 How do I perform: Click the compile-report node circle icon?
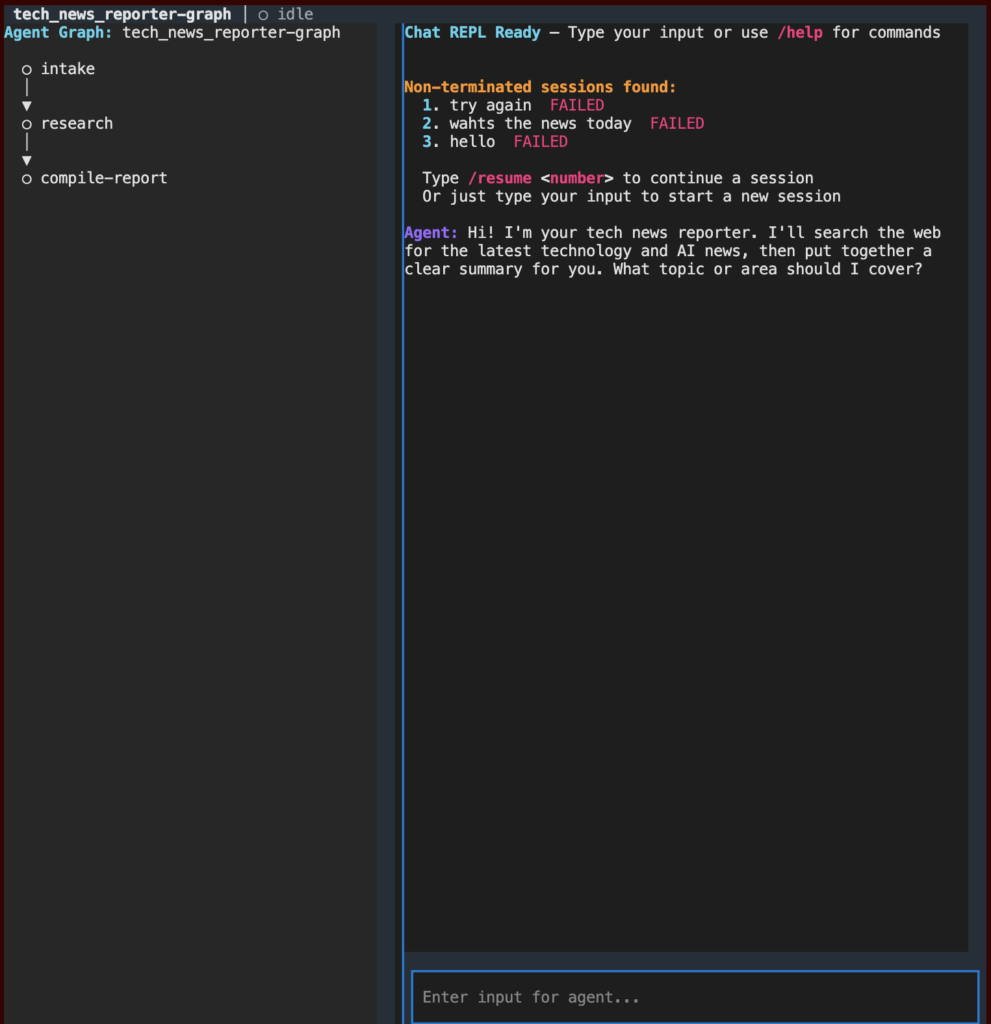[x=27, y=179]
